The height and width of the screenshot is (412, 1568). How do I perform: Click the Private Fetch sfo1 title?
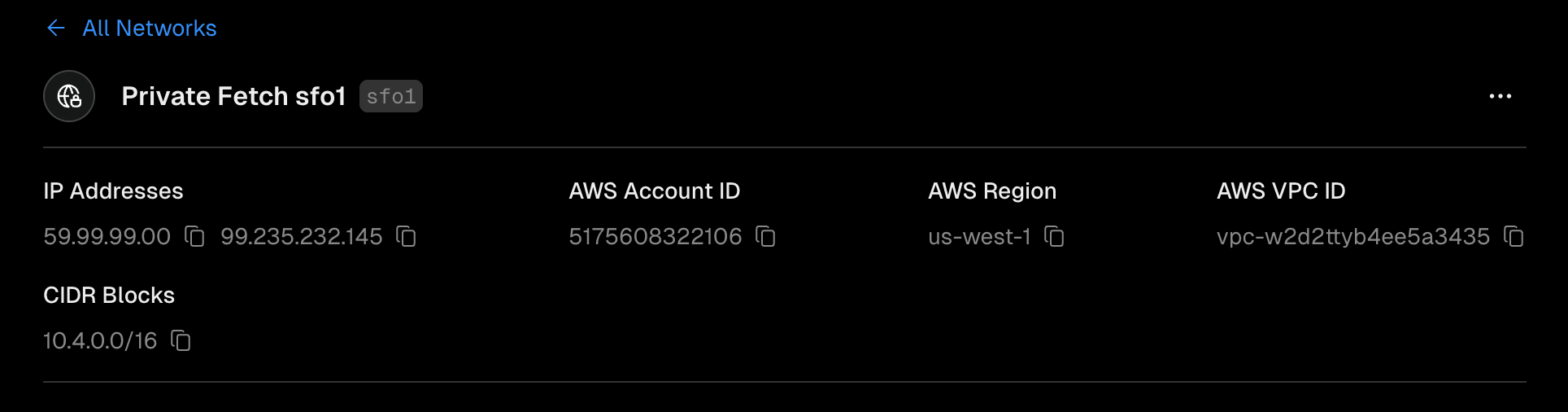233,96
